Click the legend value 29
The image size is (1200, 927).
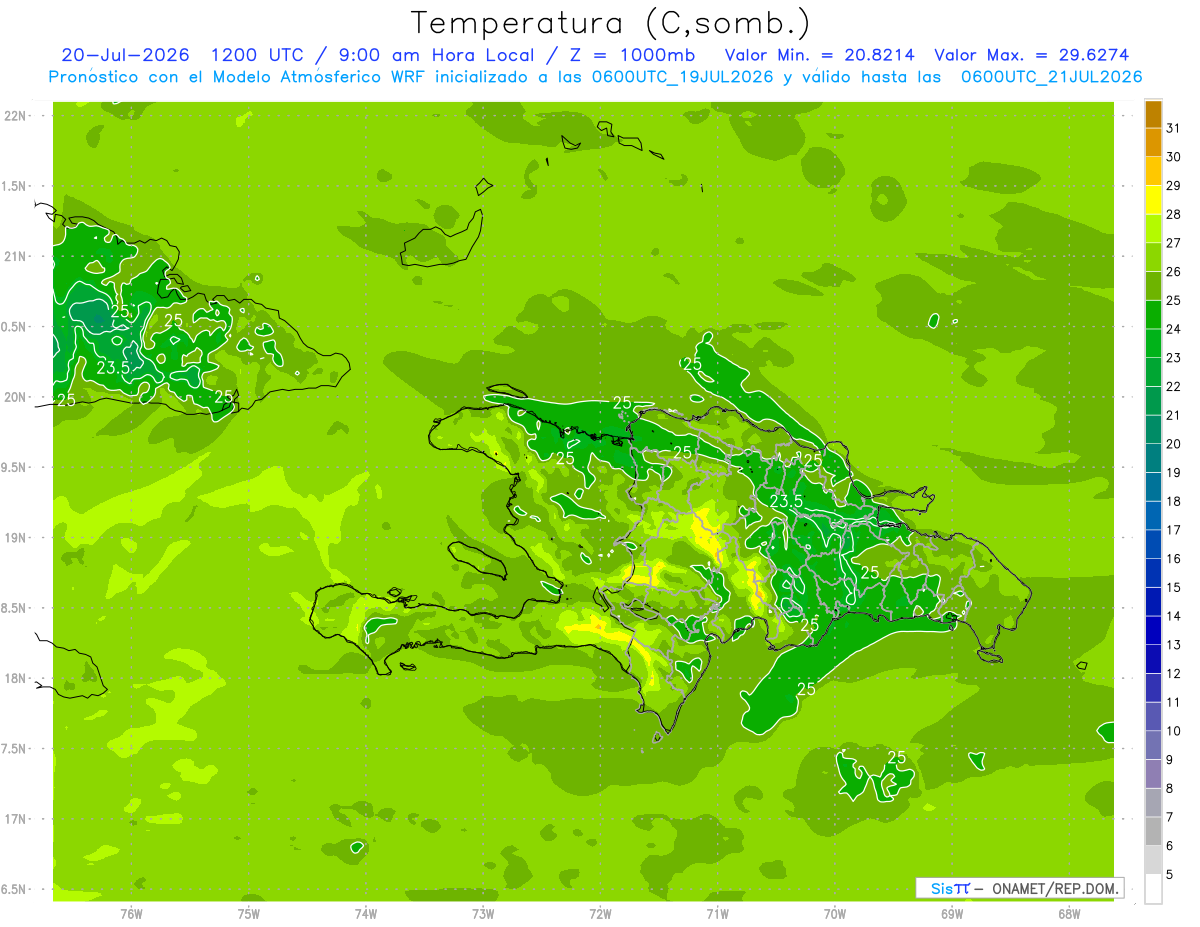coord(1174,186)
